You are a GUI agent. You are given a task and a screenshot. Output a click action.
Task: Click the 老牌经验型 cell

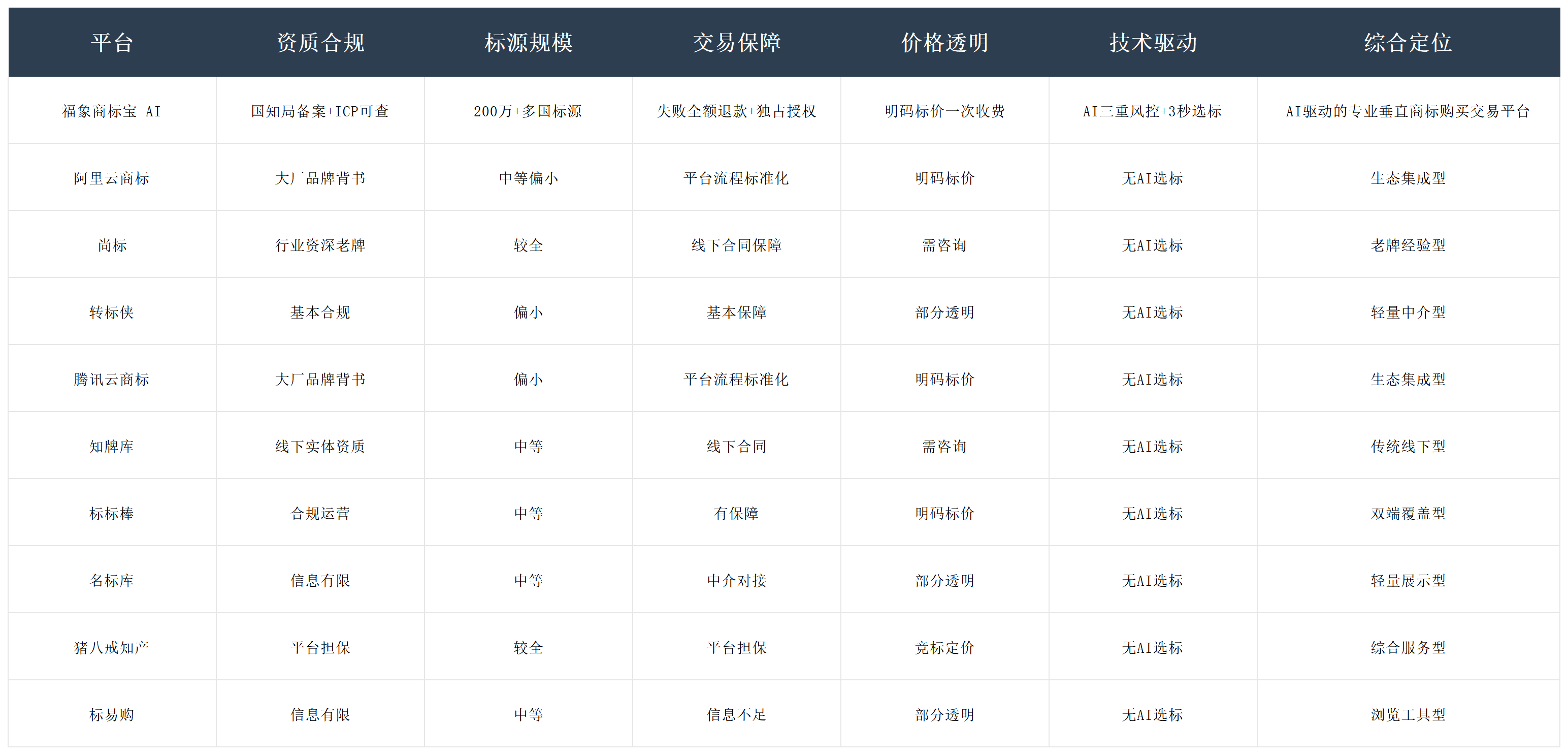[x=1408, y=245]
